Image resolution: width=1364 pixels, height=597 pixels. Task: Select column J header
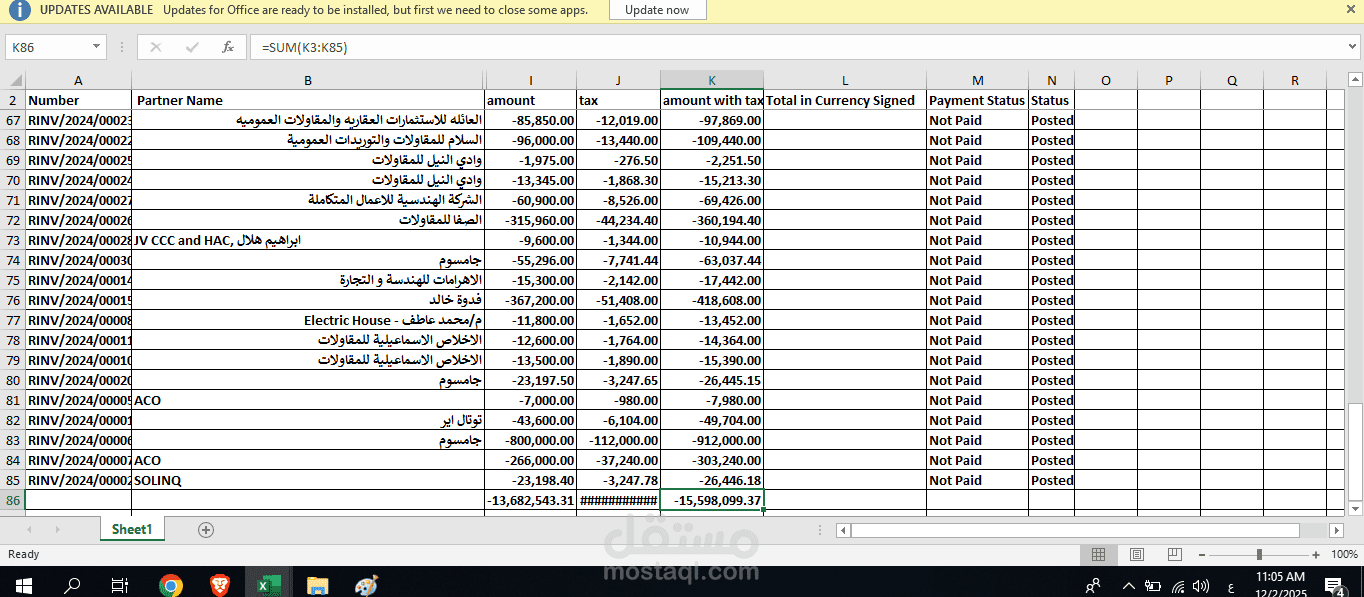coord(619,80)
